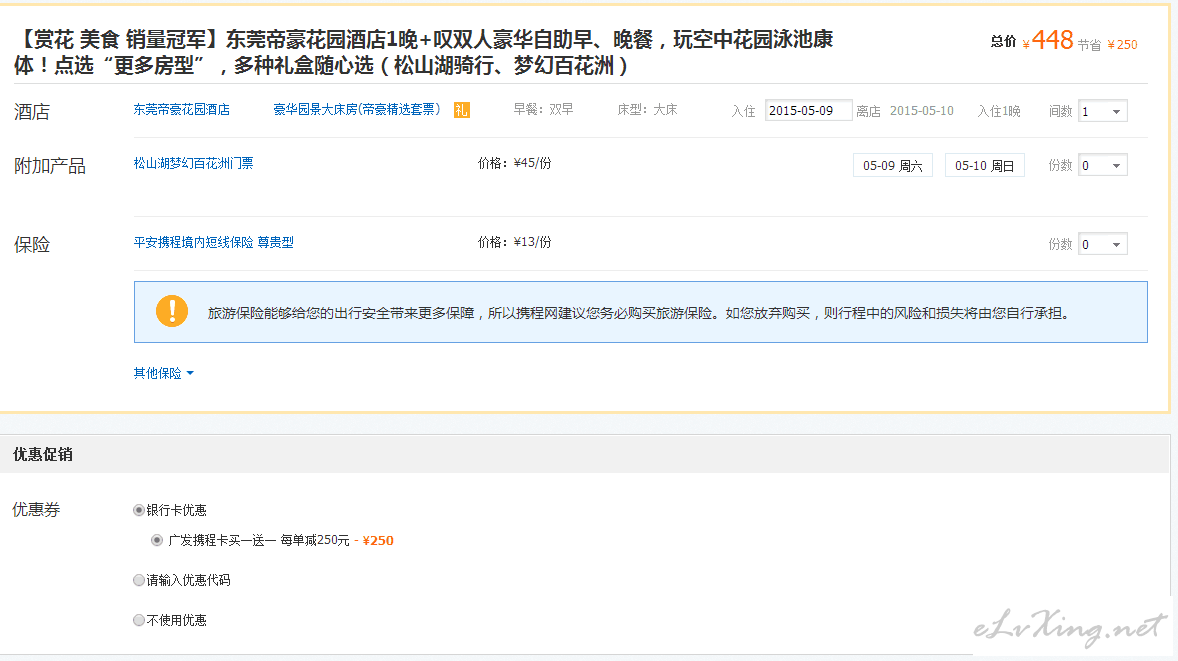Open the 豪华园景大床房(帝豪精选套票) room link
1178x661 pixels.
point(357,110)
